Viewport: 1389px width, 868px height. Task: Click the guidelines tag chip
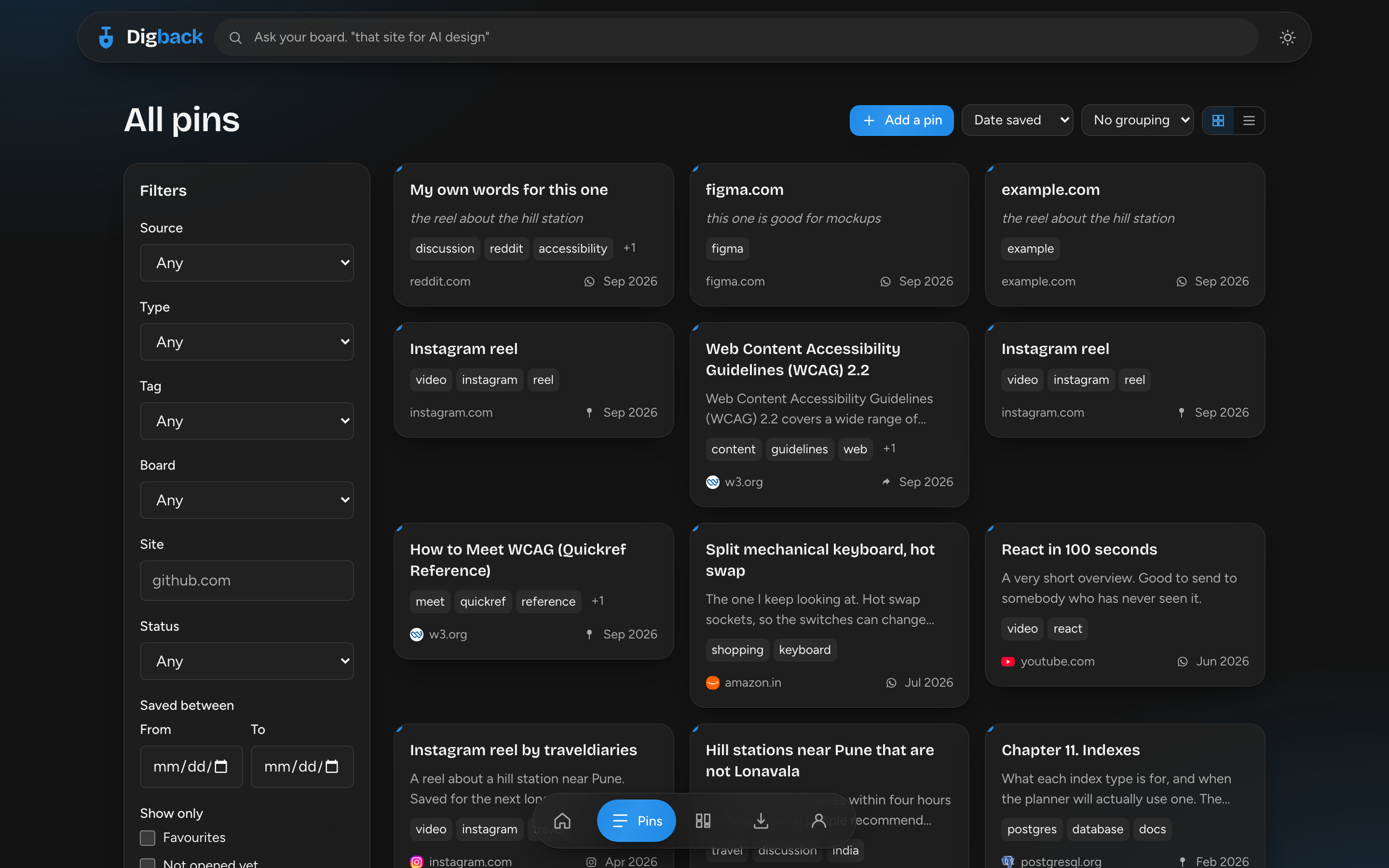[799, 449]
